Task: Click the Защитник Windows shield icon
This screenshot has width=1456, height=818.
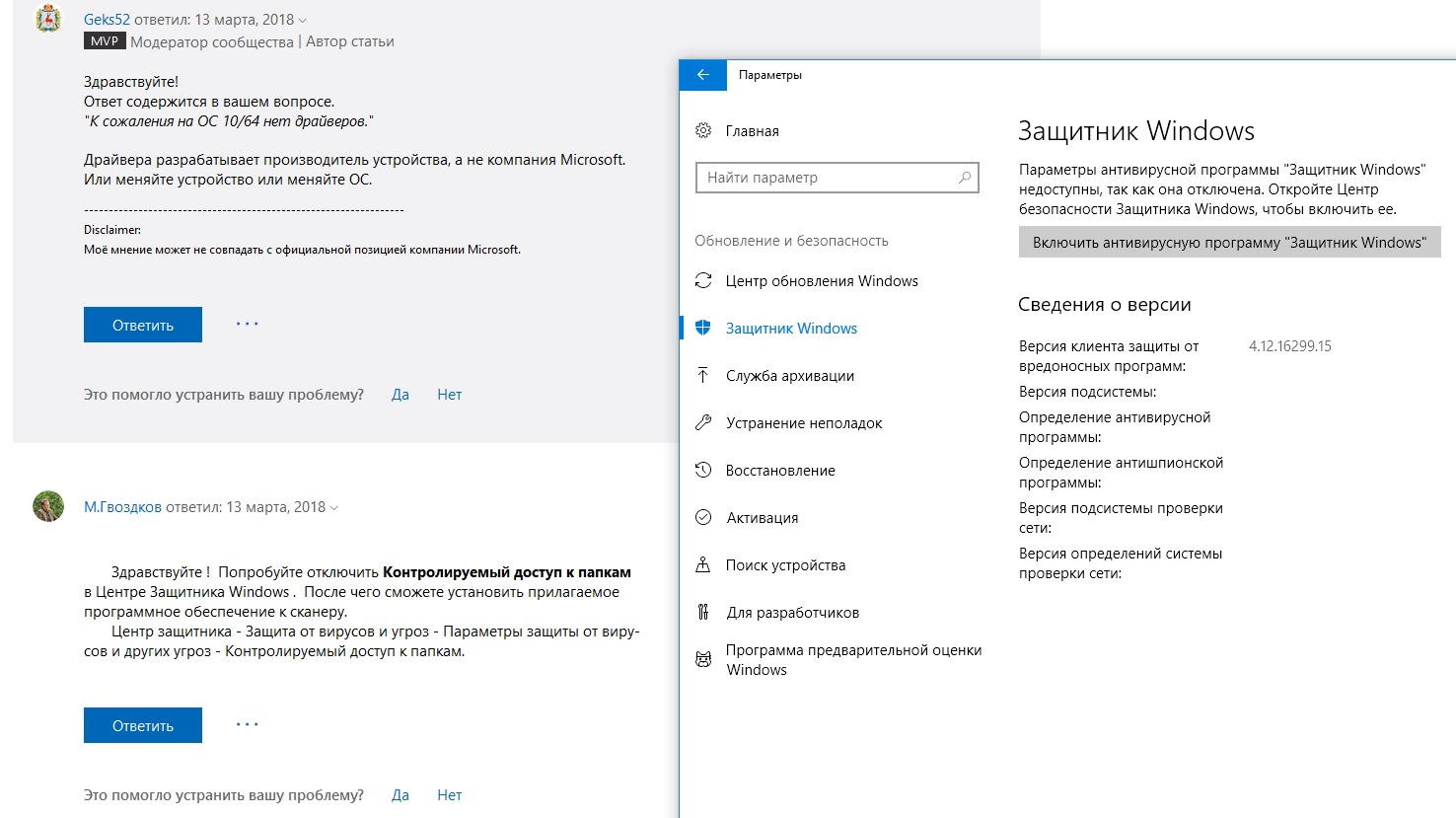Action: [703, 328]
